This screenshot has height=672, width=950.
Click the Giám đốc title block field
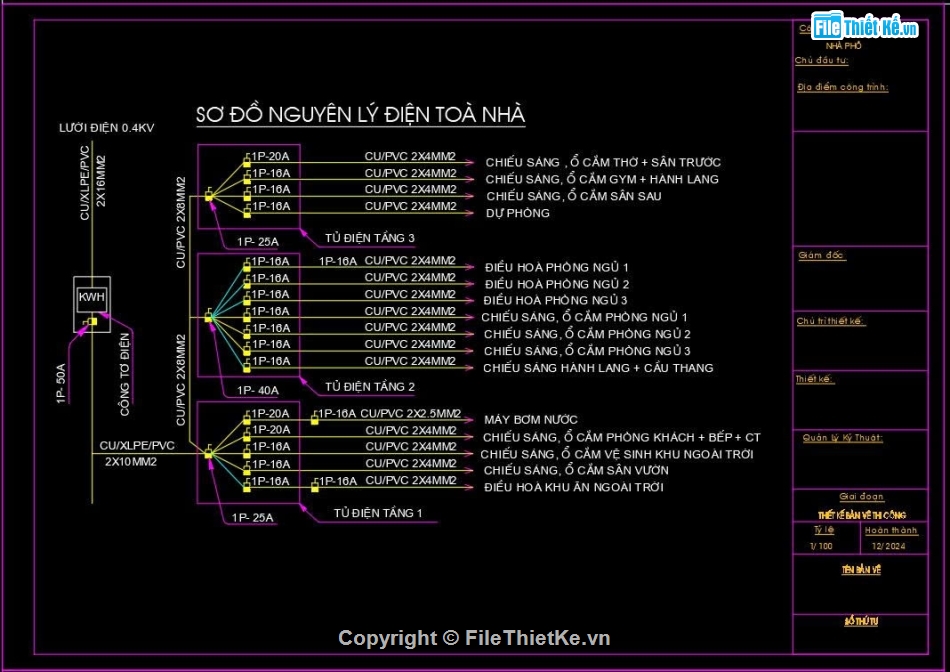[821, 255]
